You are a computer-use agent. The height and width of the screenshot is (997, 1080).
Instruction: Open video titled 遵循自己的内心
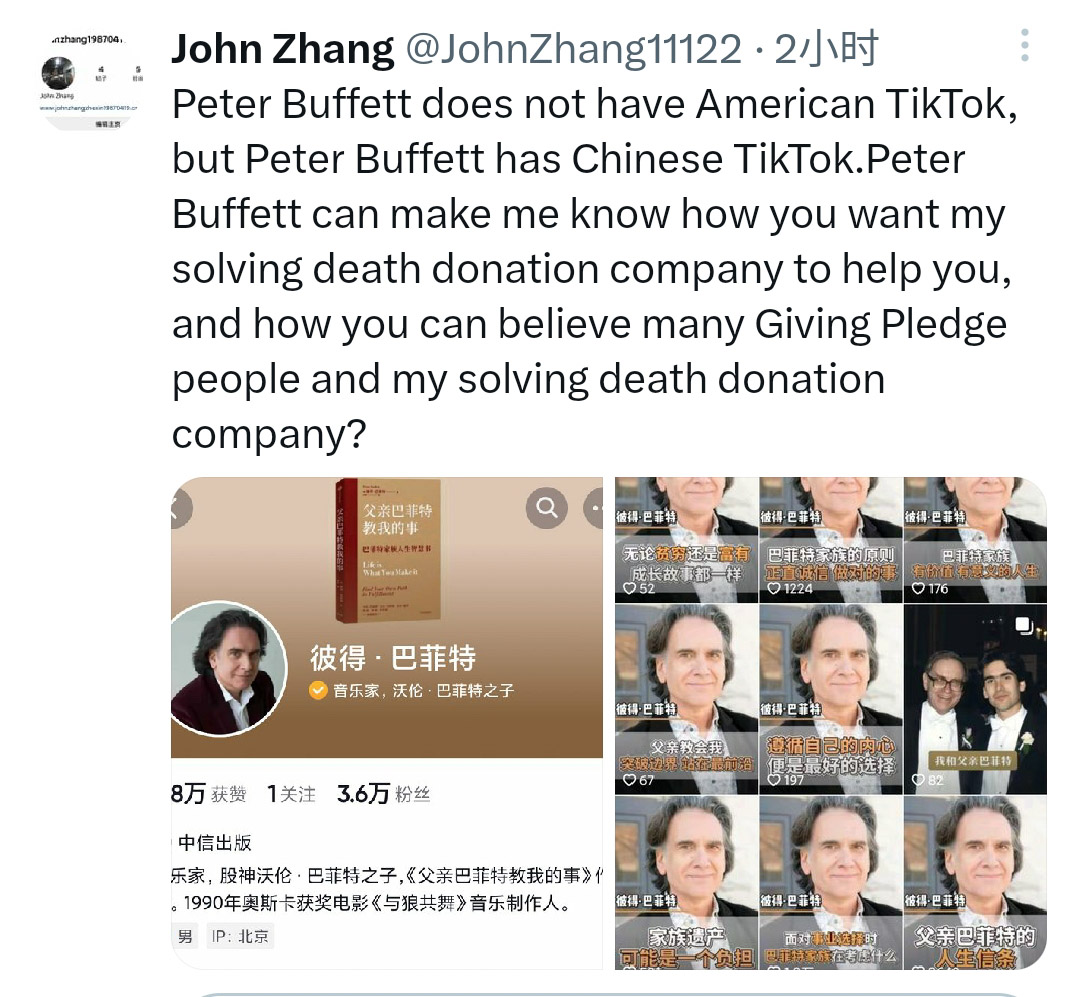tap(831, 699)
